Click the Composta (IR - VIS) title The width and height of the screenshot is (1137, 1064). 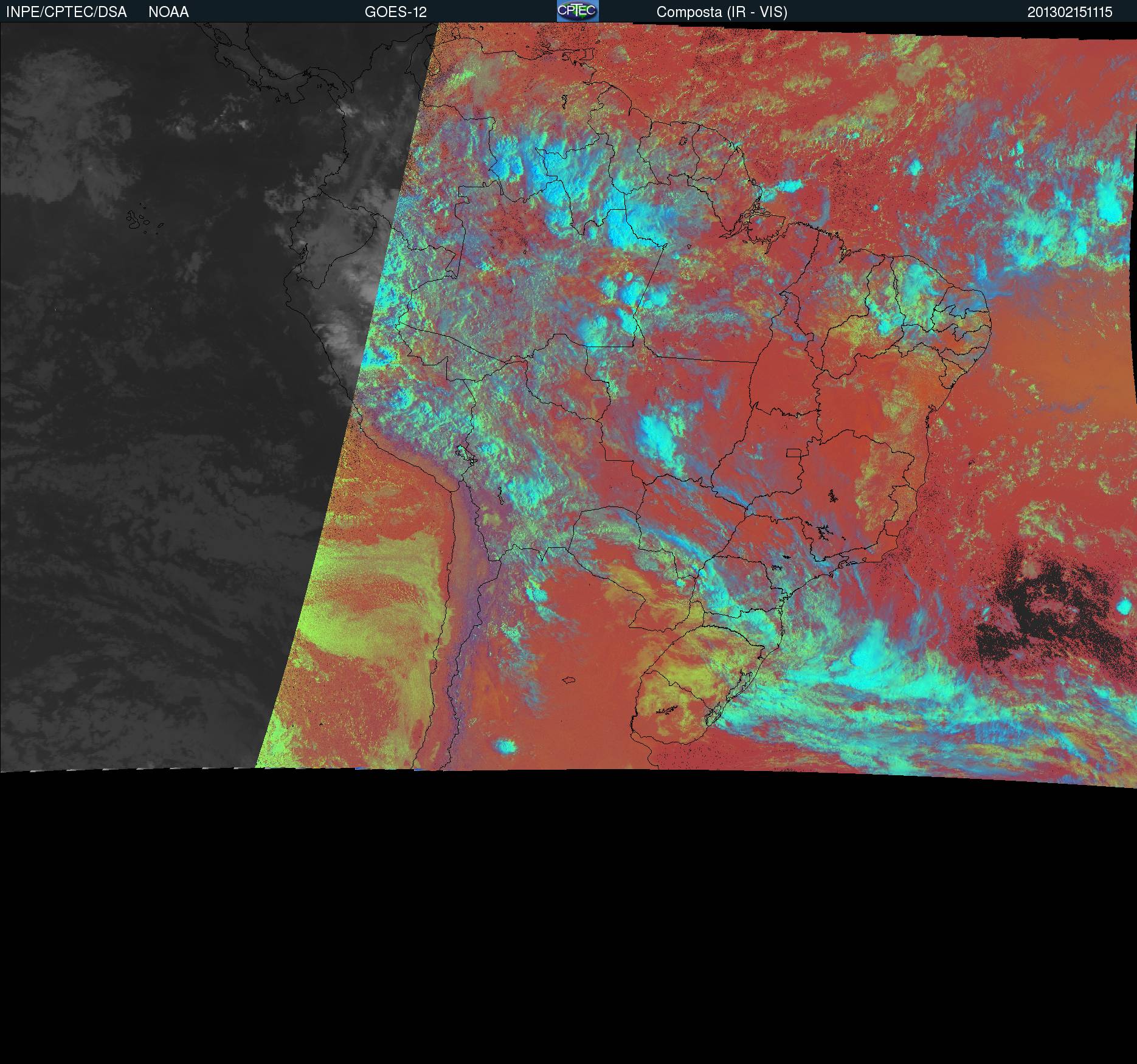pyautogui.click(x=722, y=12)
